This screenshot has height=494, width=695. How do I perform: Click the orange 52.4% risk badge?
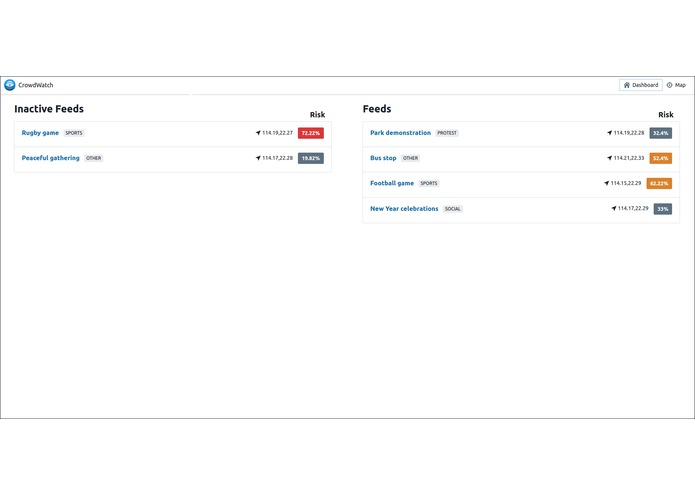(x=660, y=158)
